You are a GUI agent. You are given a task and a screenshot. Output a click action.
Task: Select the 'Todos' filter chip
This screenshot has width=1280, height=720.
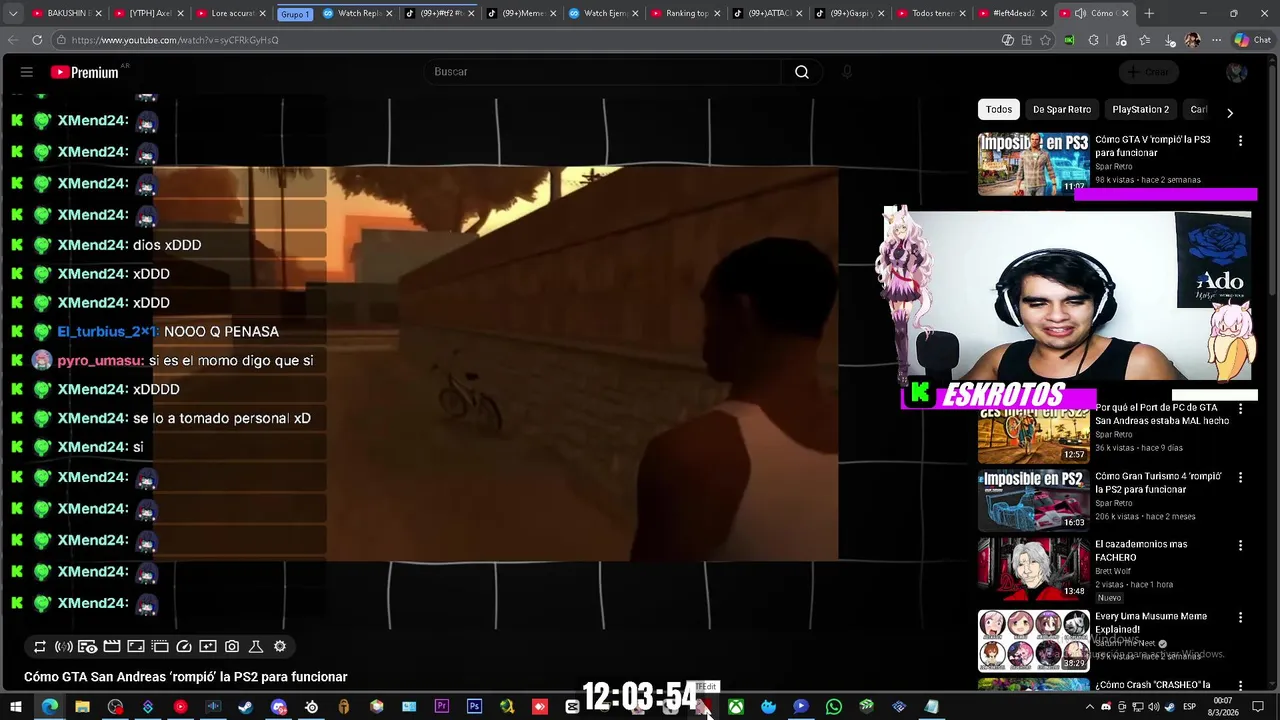(999, 110)
